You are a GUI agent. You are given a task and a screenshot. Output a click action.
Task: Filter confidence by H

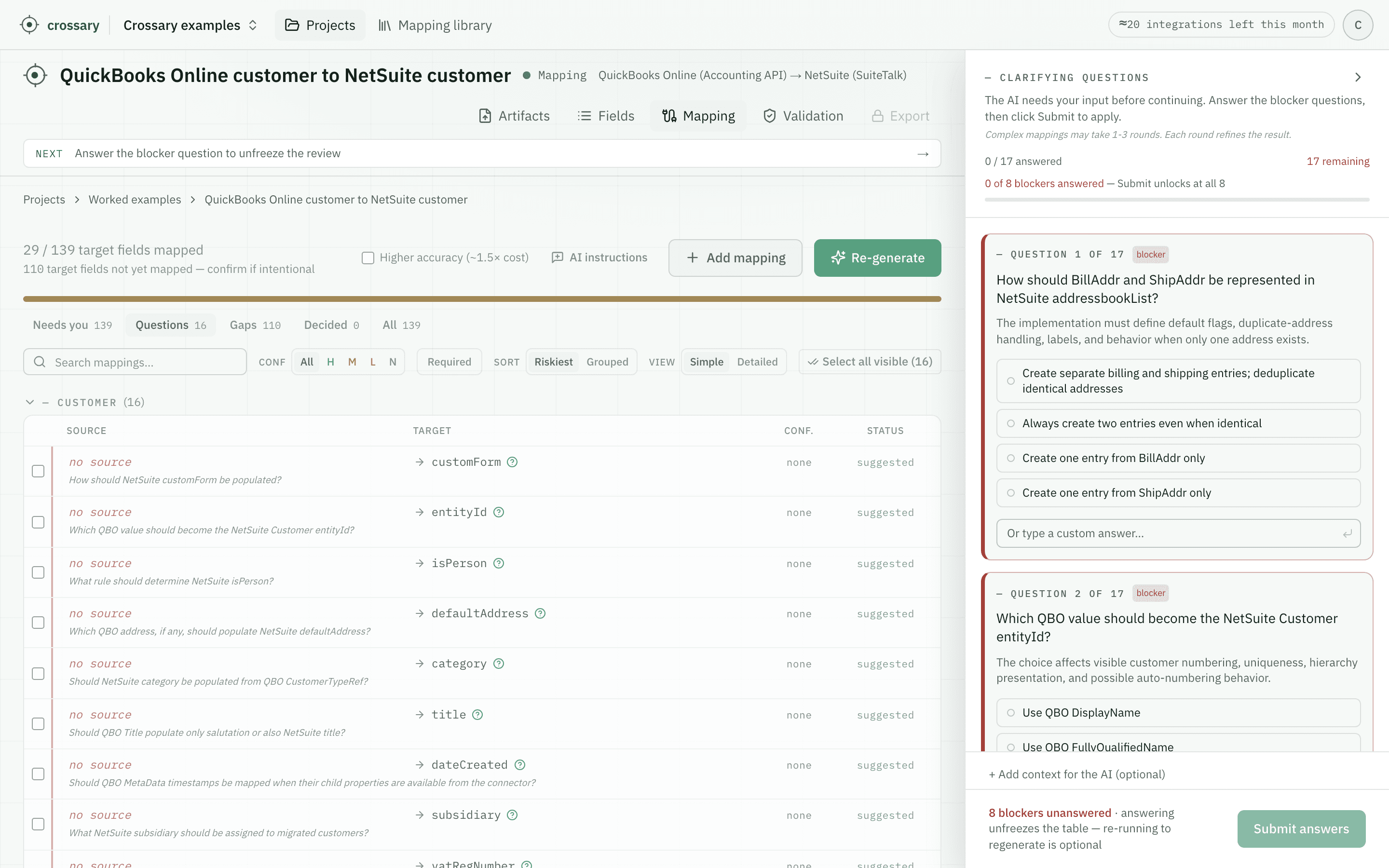tap(330, 362)
